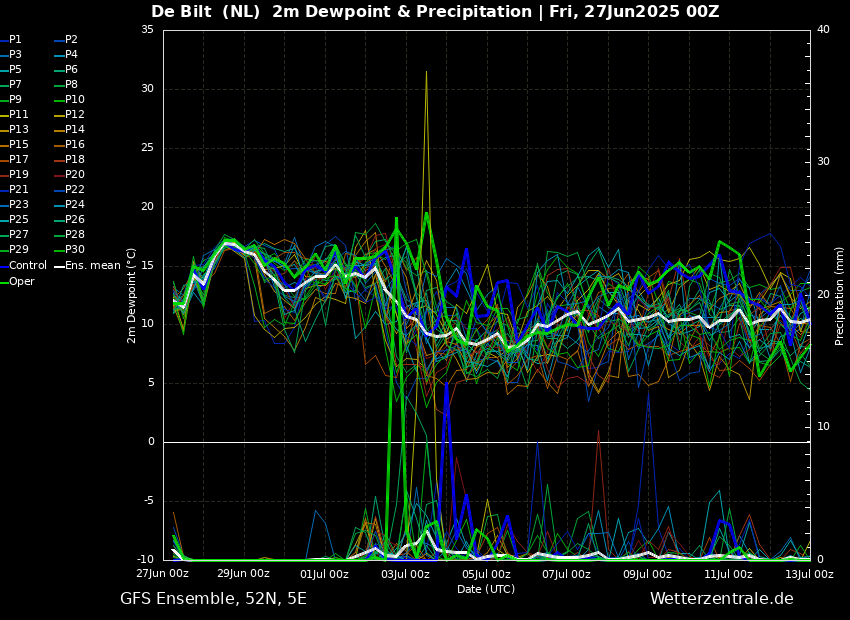Click the P22 legend entry
The image size is (850, 620).
click(x=74, y=190)
